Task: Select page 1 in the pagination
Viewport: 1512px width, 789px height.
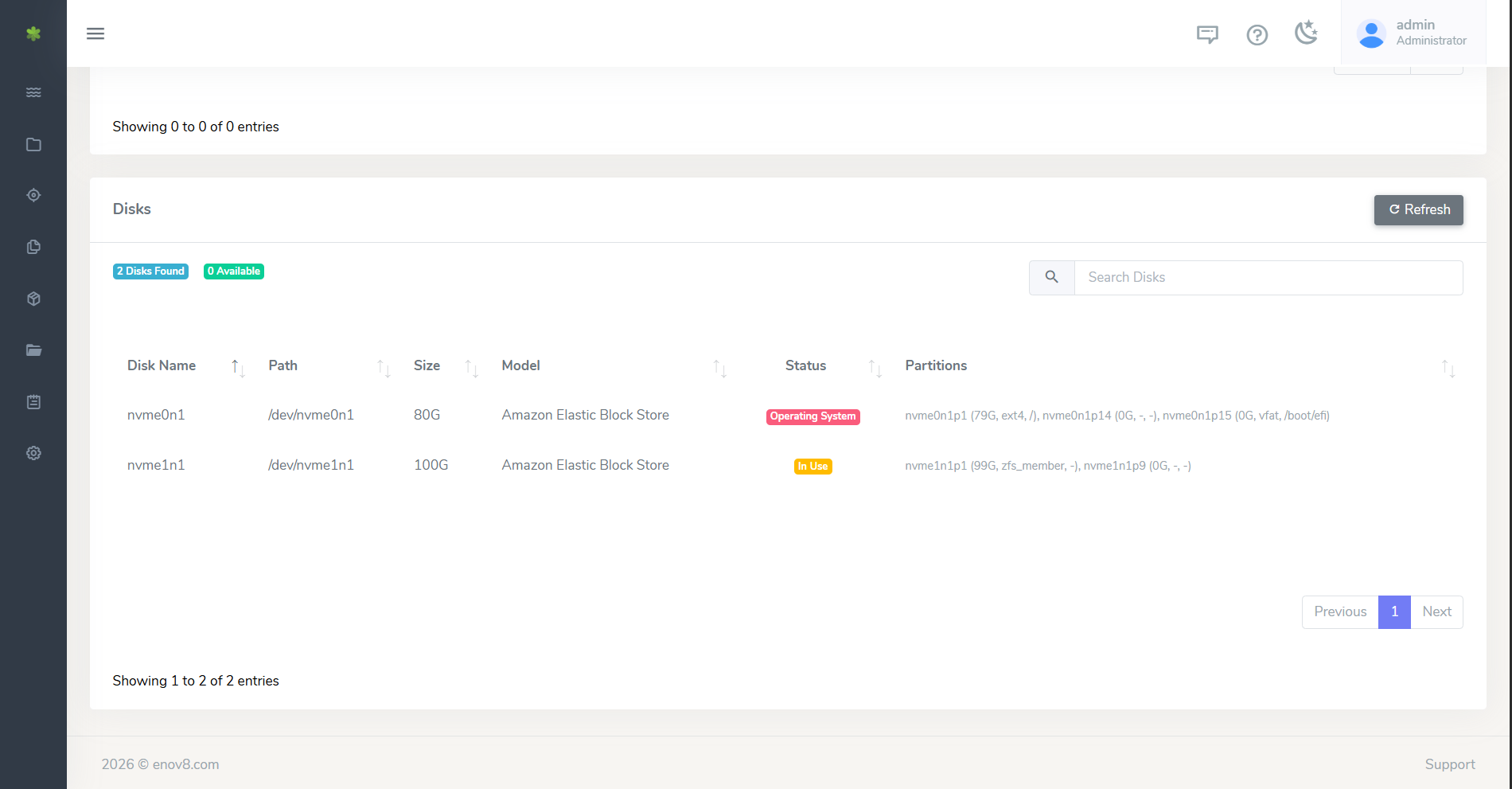Action: point(1394,611)
